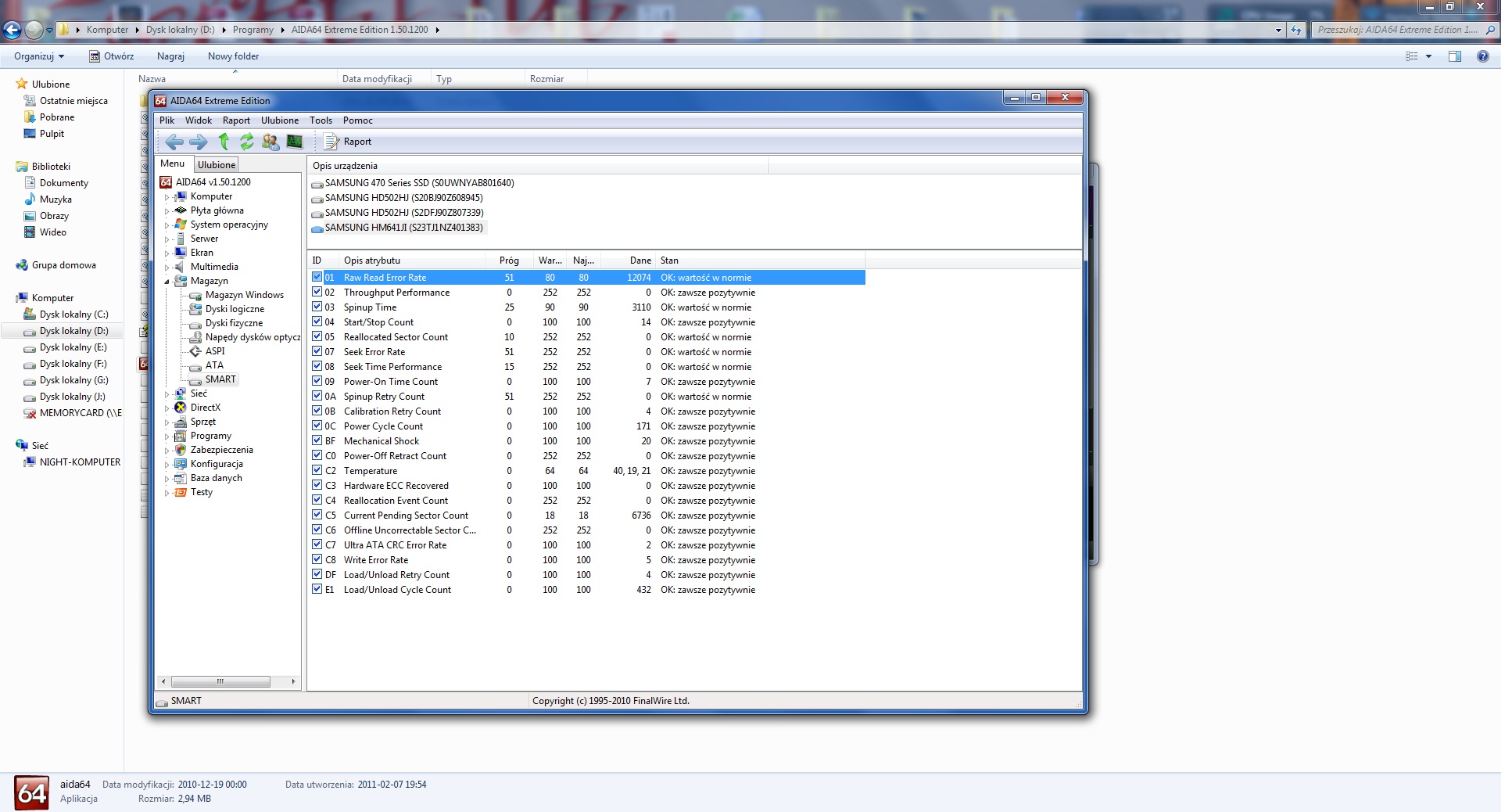
Task: Uncheck the Raw Read Error Rate checkbox
Action: 317,277
